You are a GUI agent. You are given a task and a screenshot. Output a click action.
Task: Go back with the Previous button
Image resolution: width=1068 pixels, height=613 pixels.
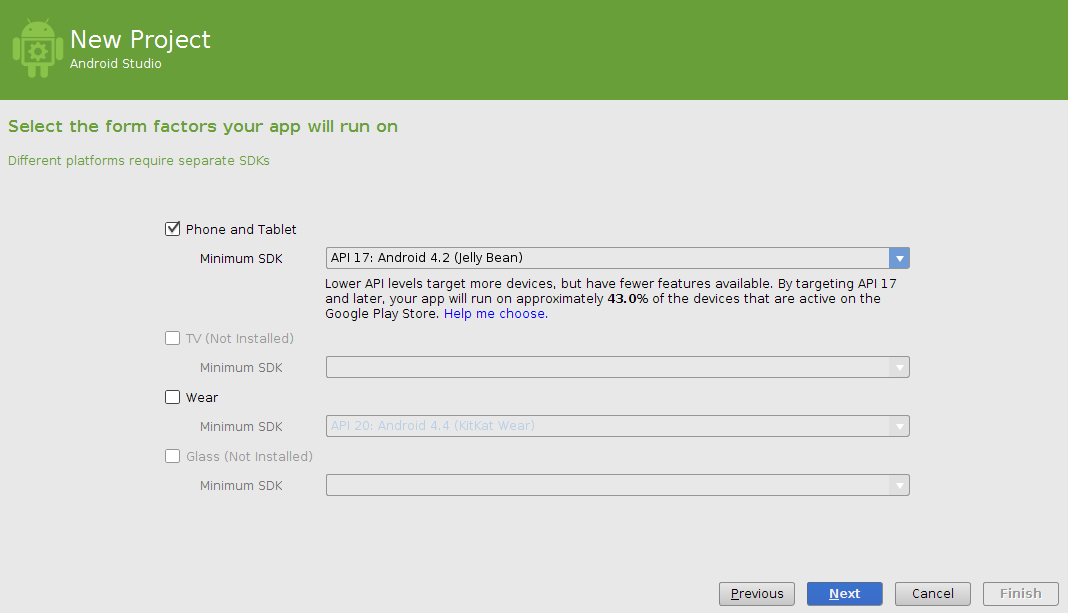[757, 593]
